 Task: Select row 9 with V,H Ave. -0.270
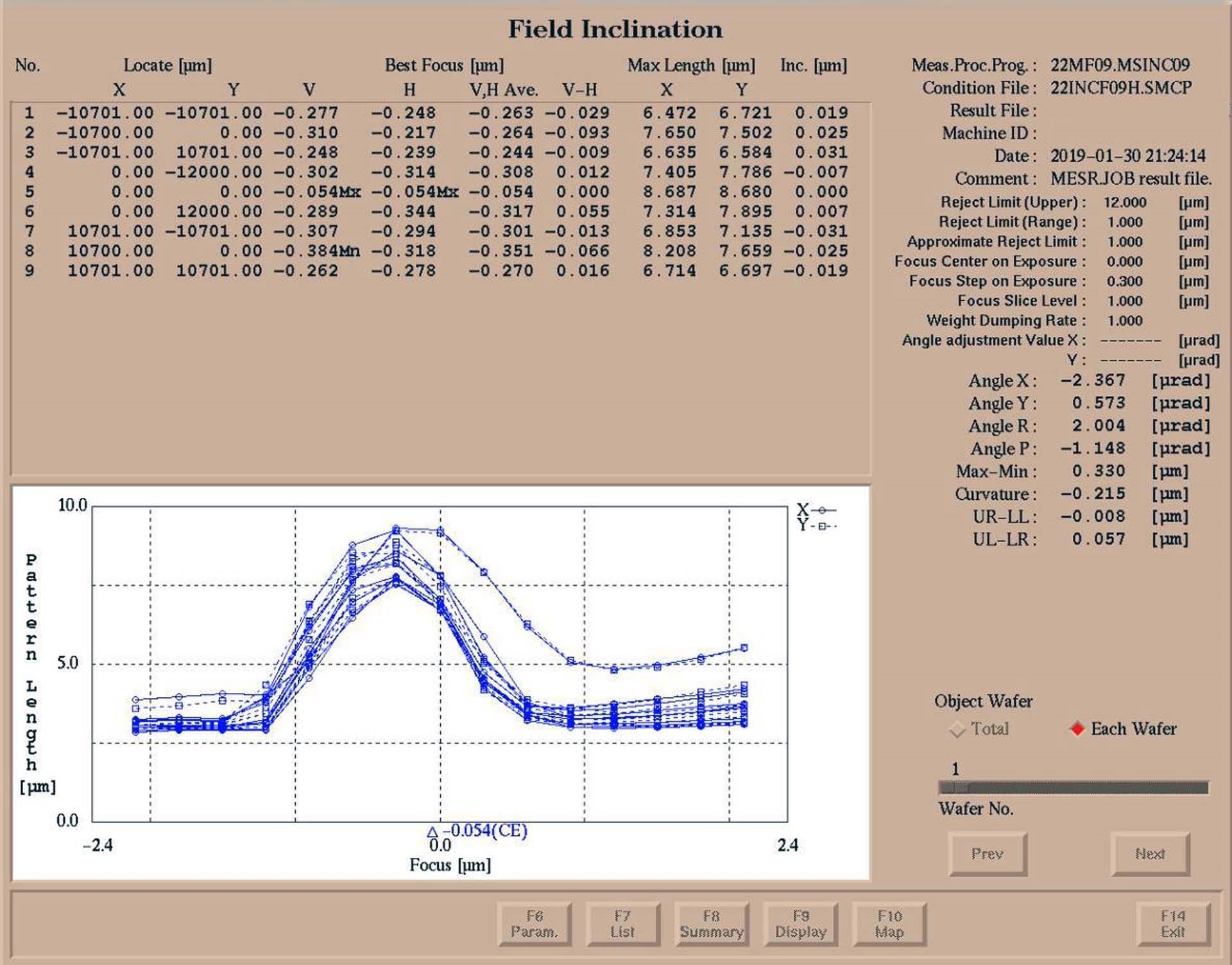pos(436,271)
